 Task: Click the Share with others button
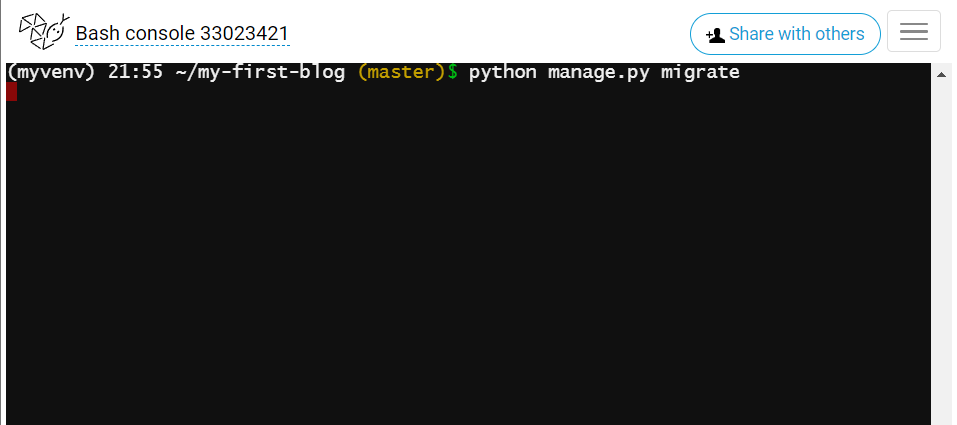coord(785,34)
